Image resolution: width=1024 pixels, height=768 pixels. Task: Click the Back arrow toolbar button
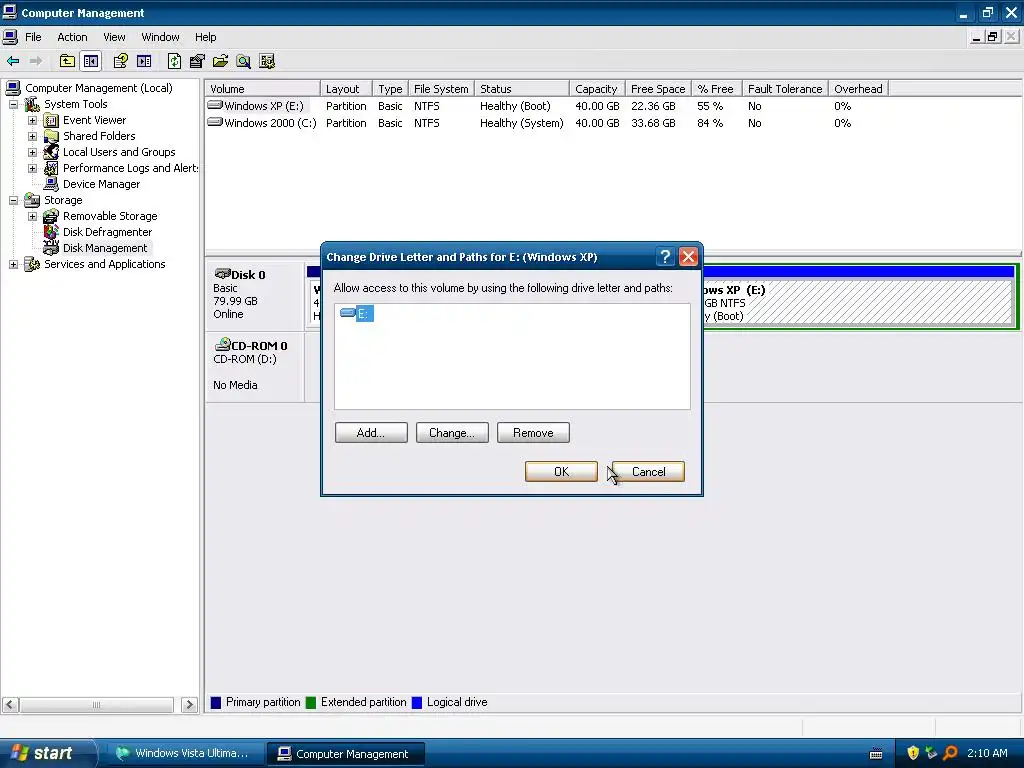[12, 61]
